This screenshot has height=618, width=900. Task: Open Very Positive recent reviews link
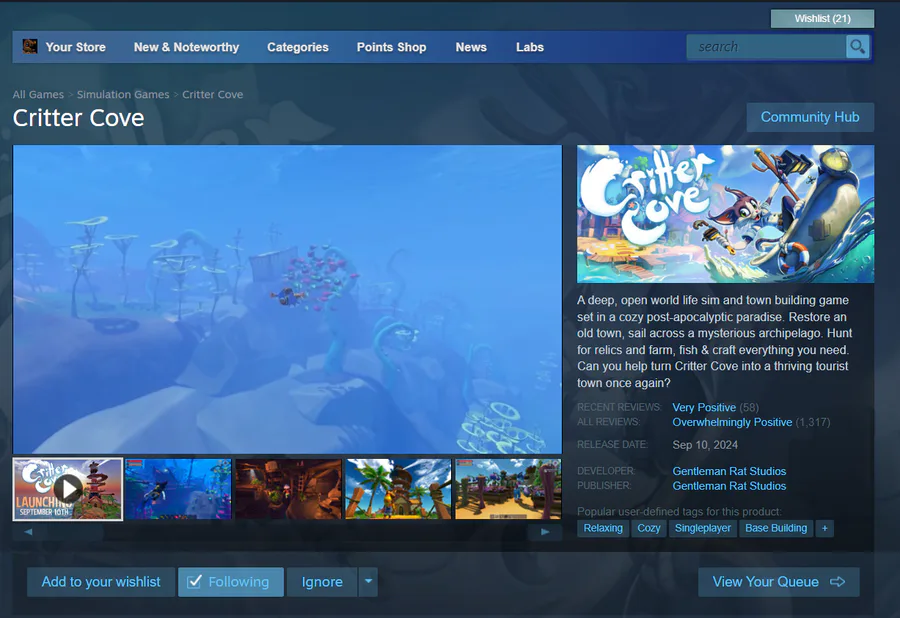704,407
